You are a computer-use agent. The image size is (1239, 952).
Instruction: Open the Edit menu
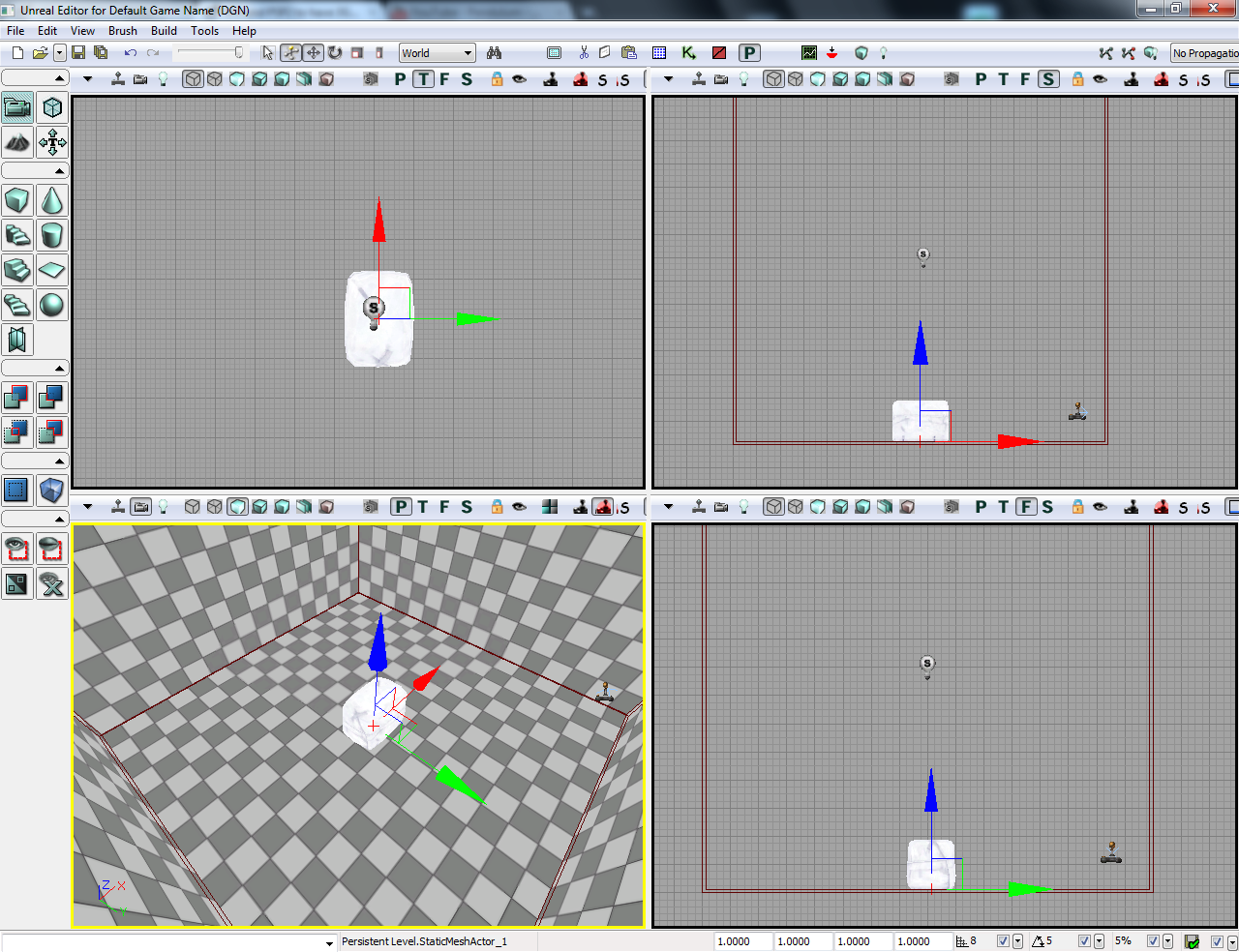pyautogui.click(x=47, y=31)
